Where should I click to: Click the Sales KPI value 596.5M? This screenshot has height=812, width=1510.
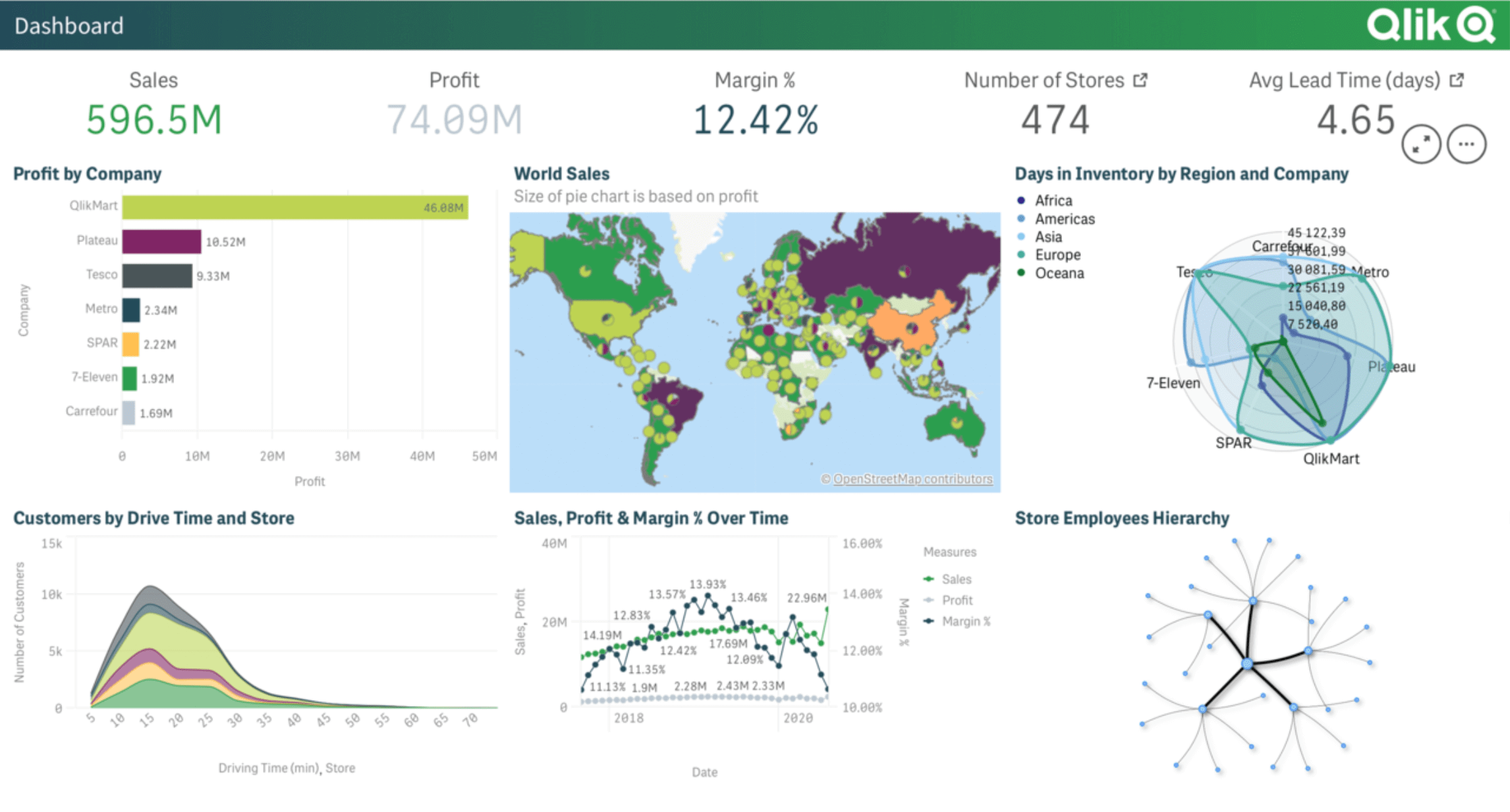point(154,120)
